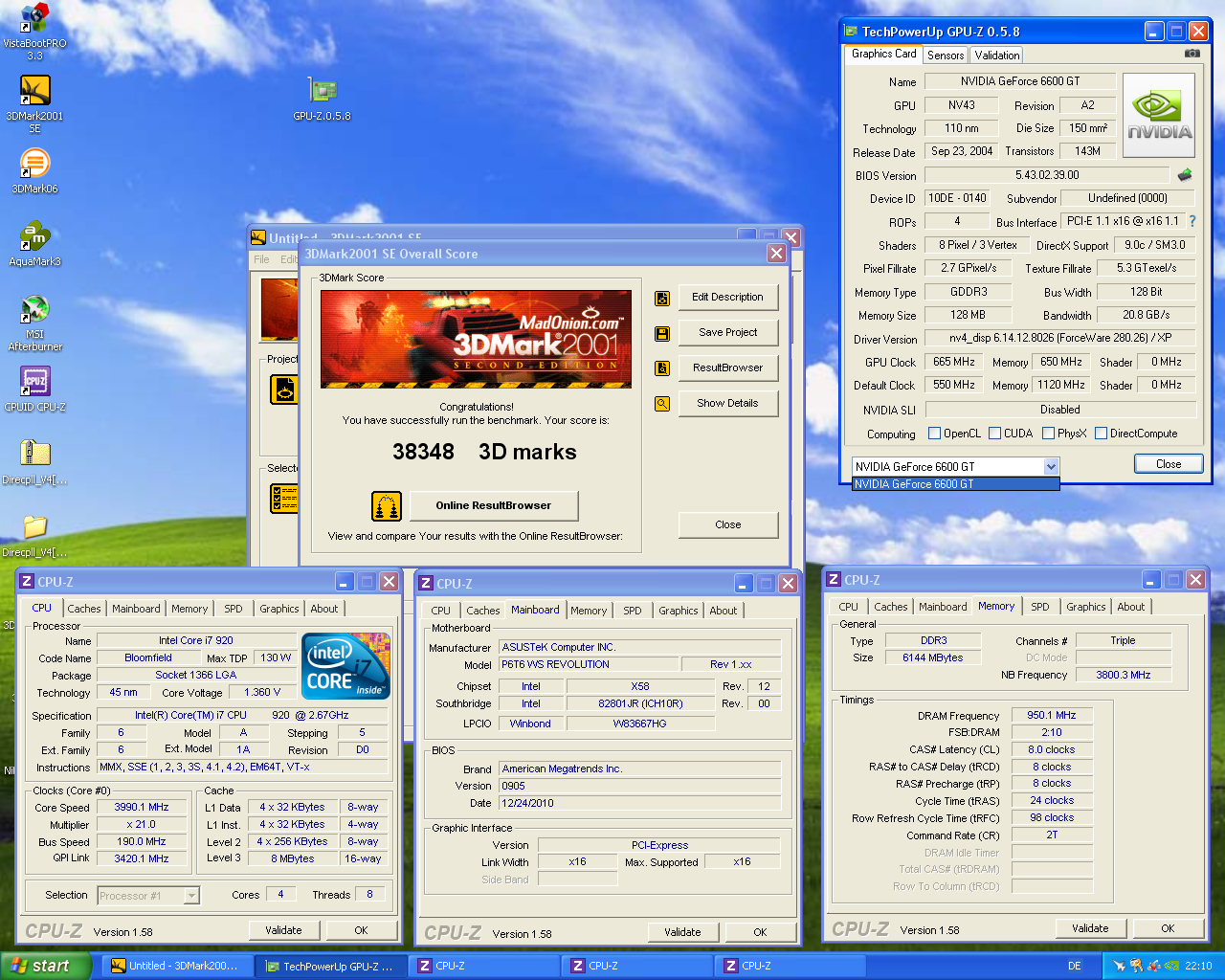Image resolution: width=1225 pixels, height=980 pixels.
Task: Open the 3DMark2001 SE desktop shortcut
Action: [x=34, y=90]
